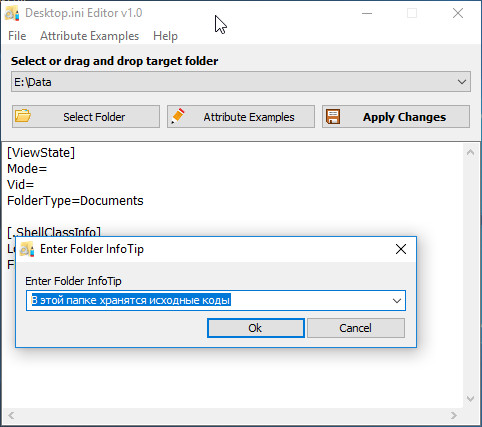Click the vertical scrollbar down arrow
This screenshot has width=482, height=427.
[470, 399]
